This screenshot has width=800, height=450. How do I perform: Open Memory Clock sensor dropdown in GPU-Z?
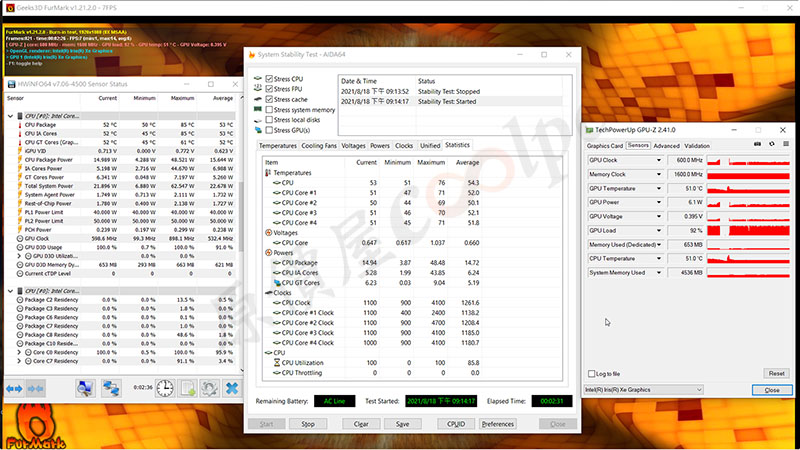coord(658,174)
